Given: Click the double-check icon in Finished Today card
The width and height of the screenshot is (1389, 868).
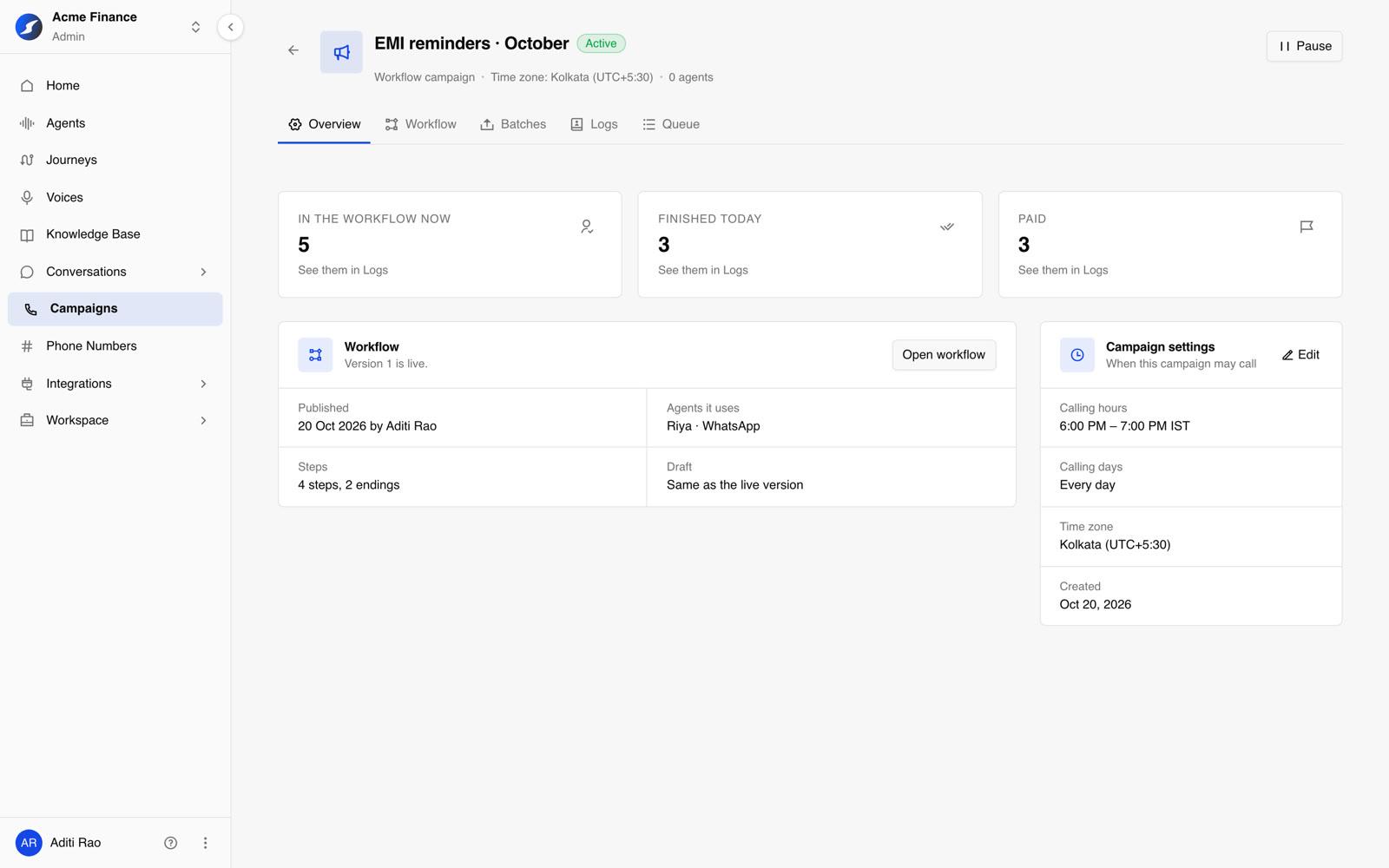Looking at the screenshot, I should click(x=947, y=227).
